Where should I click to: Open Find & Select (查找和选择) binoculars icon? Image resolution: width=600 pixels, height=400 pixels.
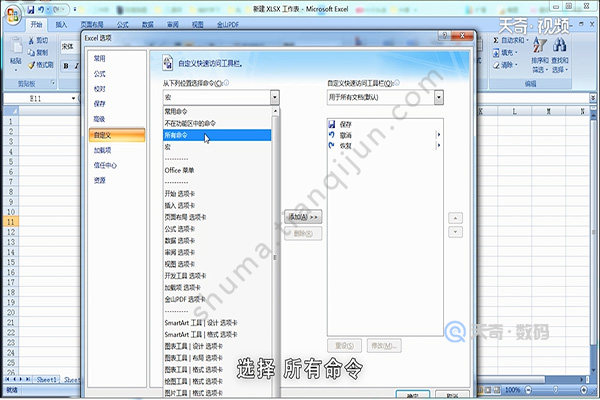(559, 45)
